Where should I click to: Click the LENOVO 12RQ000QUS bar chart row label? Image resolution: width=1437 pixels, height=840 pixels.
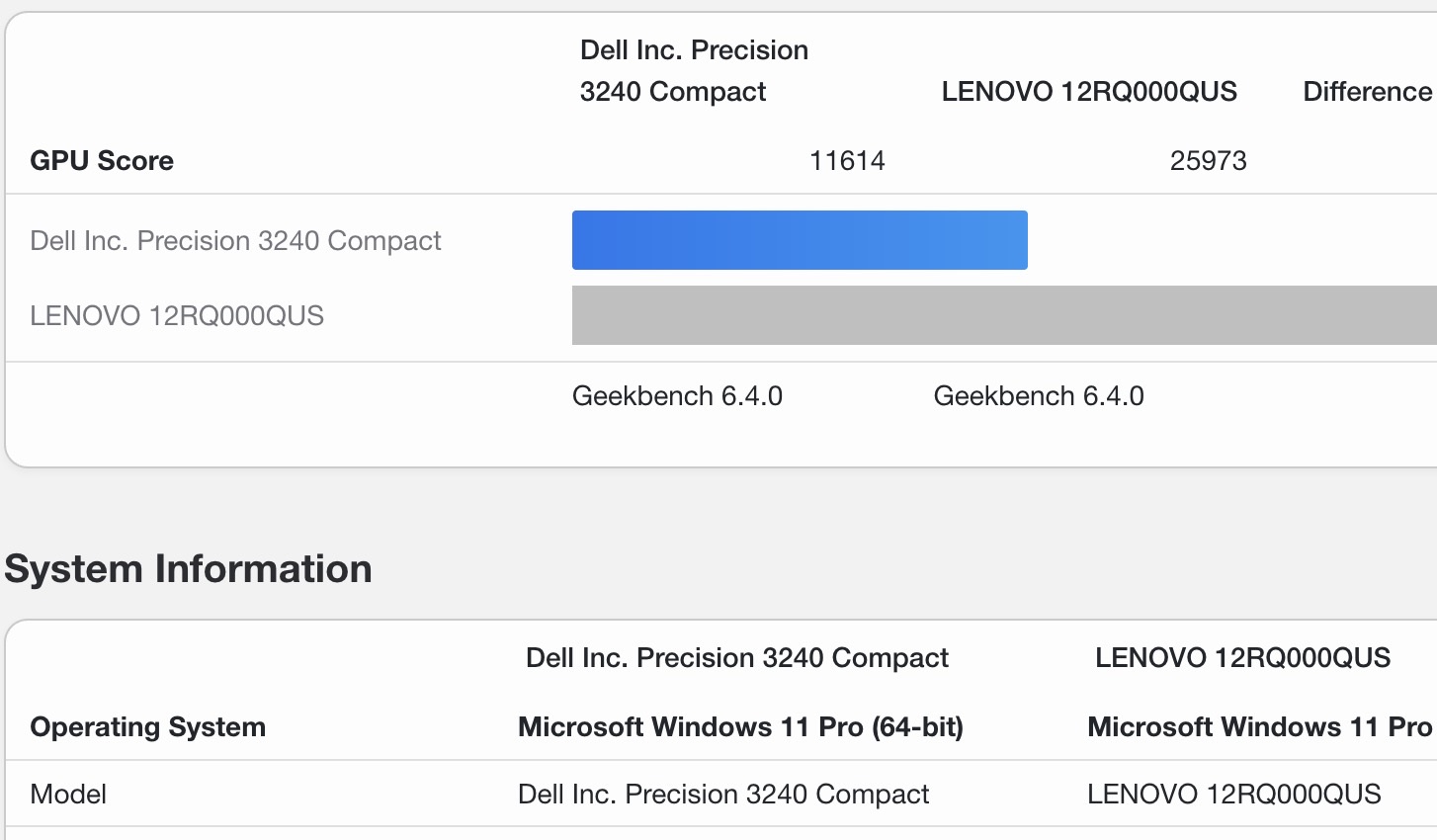177,316
